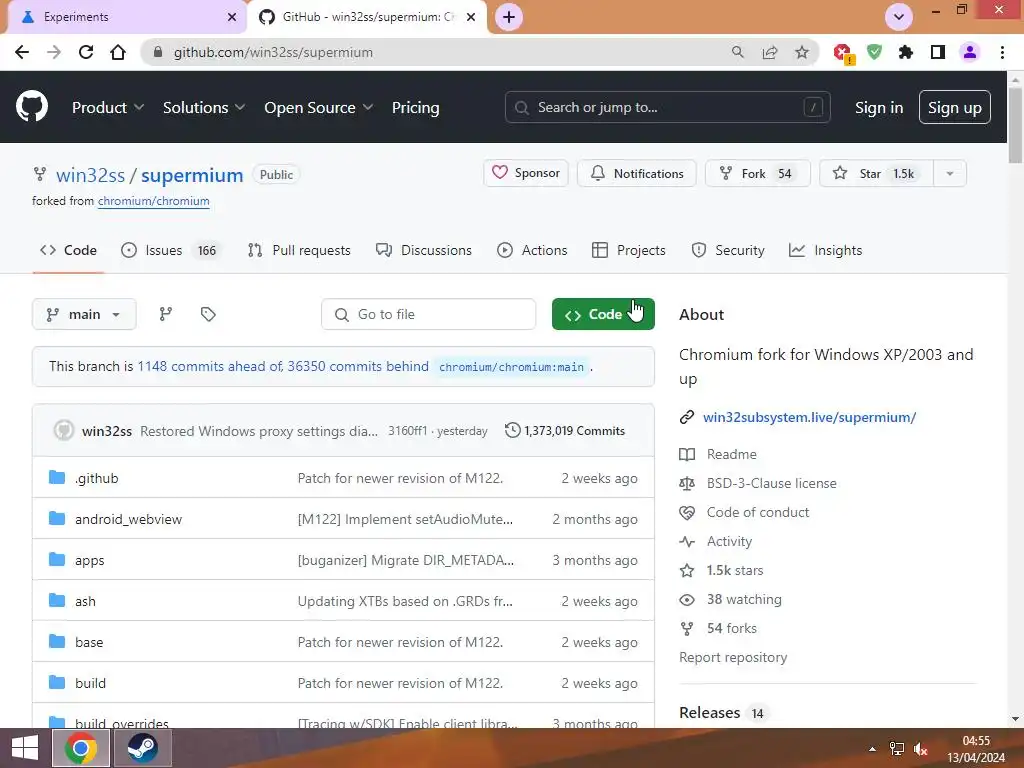
Task: Show hidden system tray icons
Action: (x=872, y=749)
